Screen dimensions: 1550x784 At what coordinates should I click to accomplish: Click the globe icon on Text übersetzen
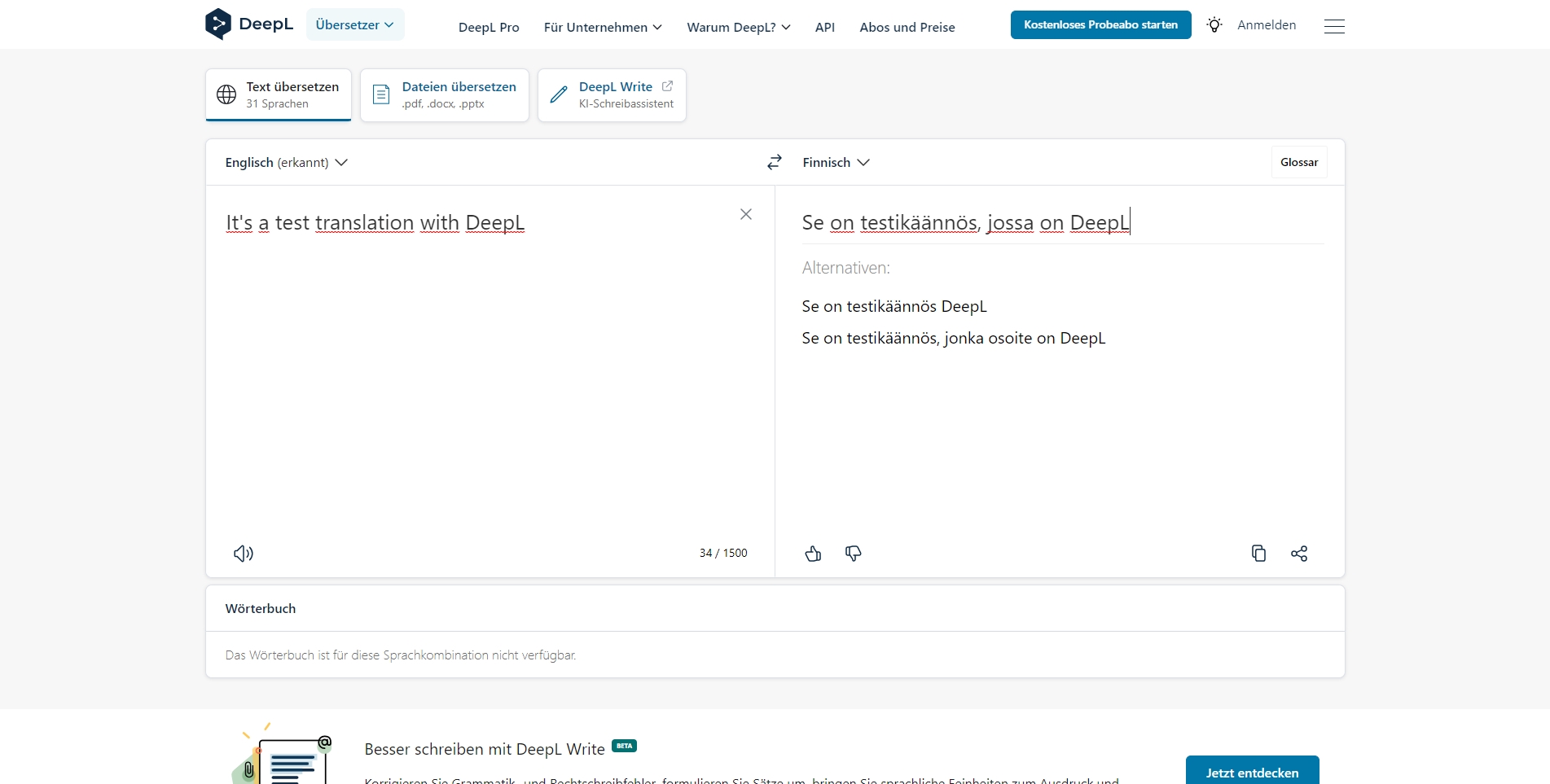coord(226,94)
